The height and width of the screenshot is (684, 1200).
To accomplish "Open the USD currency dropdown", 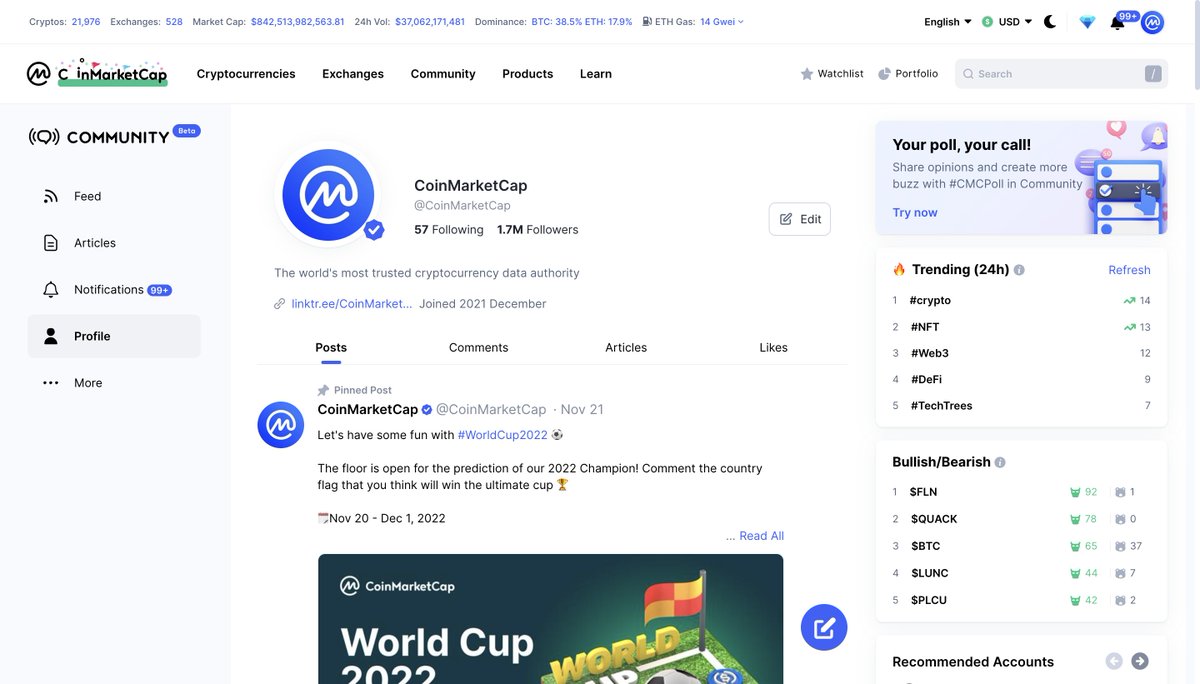I will [x=1007, y=22].
